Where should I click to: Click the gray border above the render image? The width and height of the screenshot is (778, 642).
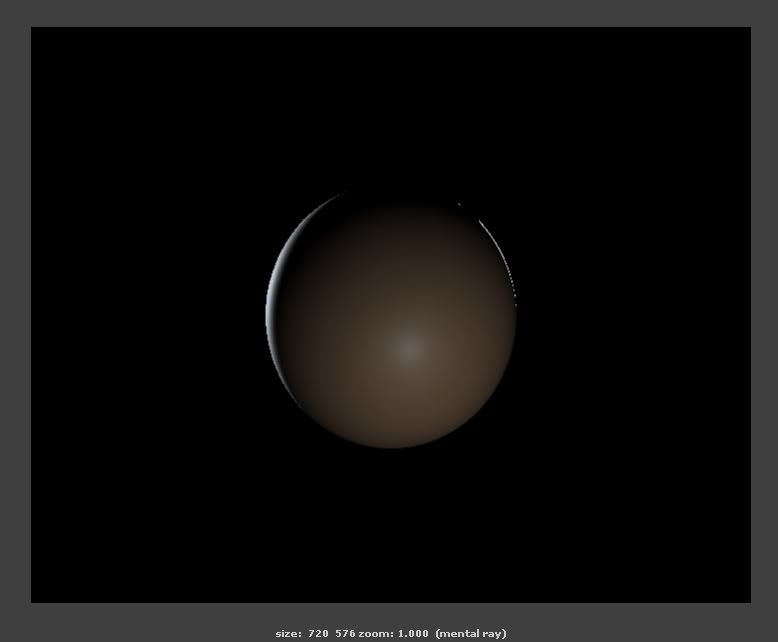click(x=389, y=13)
